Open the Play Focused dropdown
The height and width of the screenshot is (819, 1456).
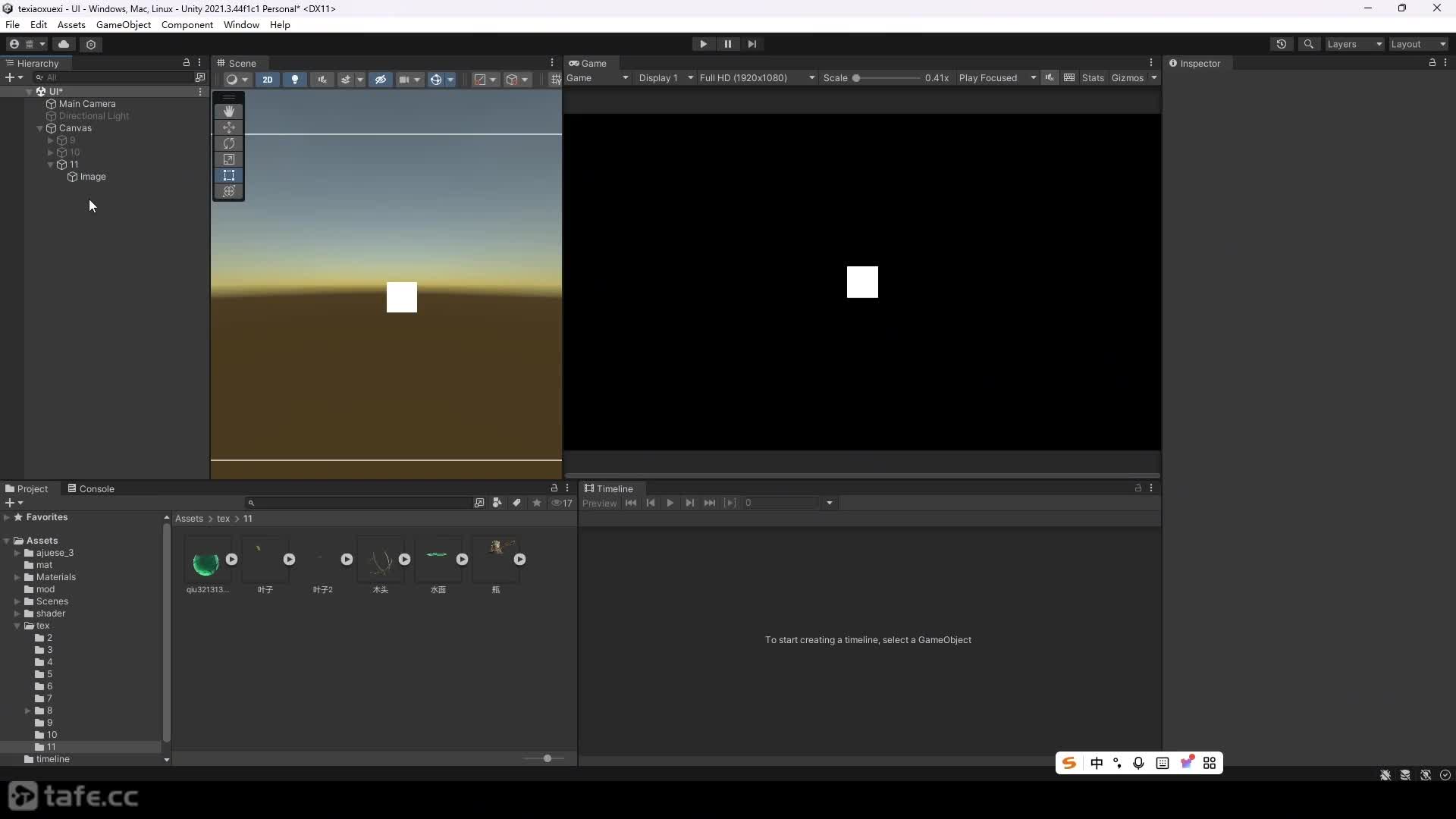[997, 77]
